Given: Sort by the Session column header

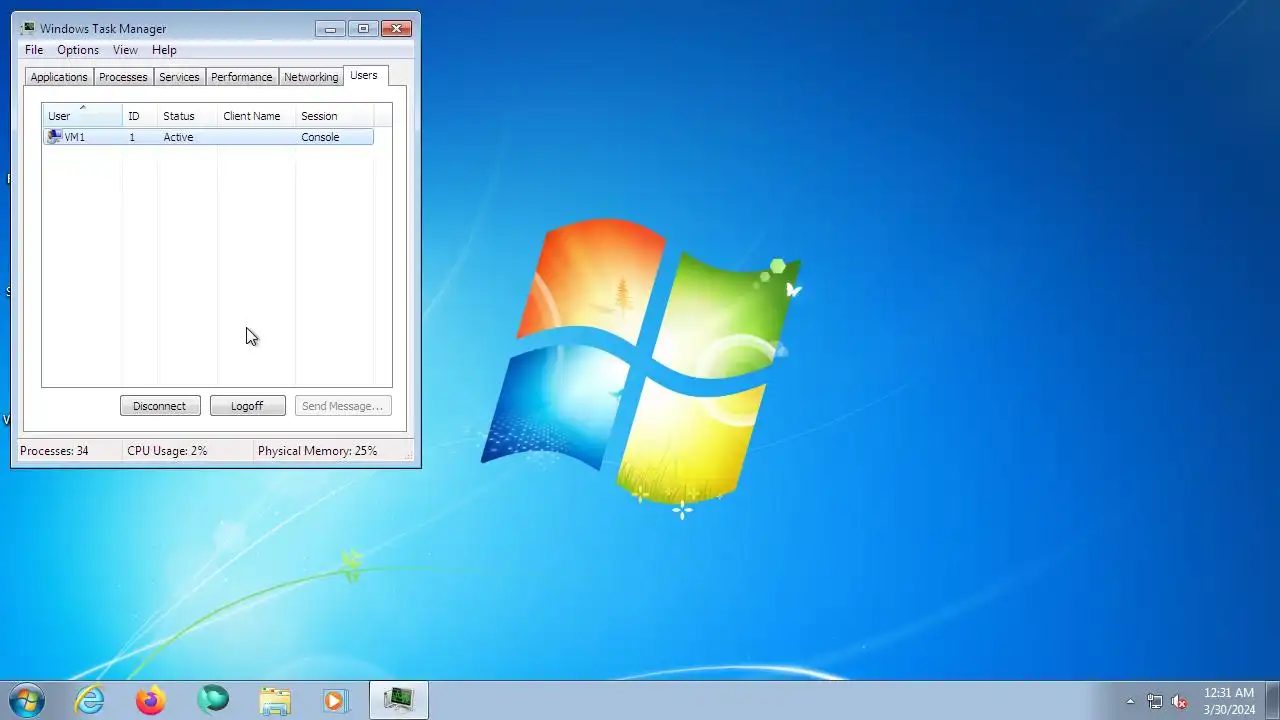Looking at the screenshot, I should pos(335,116).
